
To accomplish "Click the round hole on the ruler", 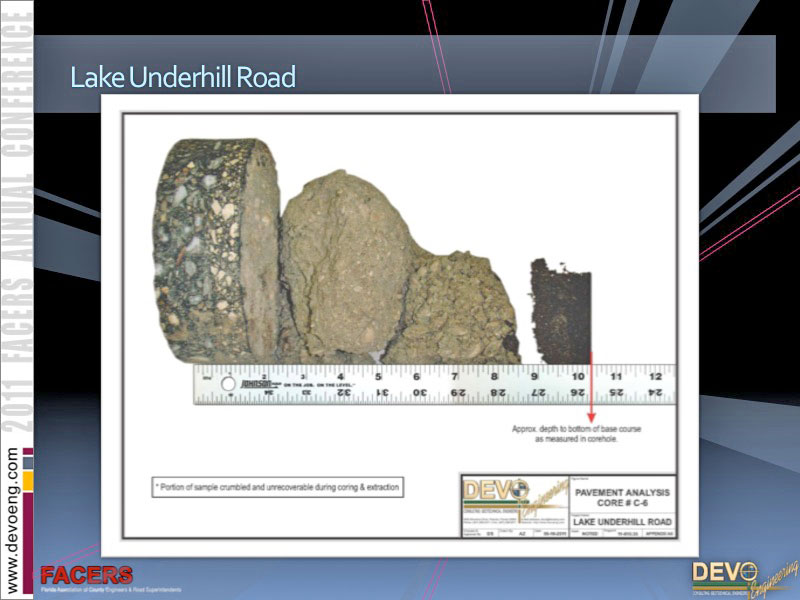I will (229, 384).
